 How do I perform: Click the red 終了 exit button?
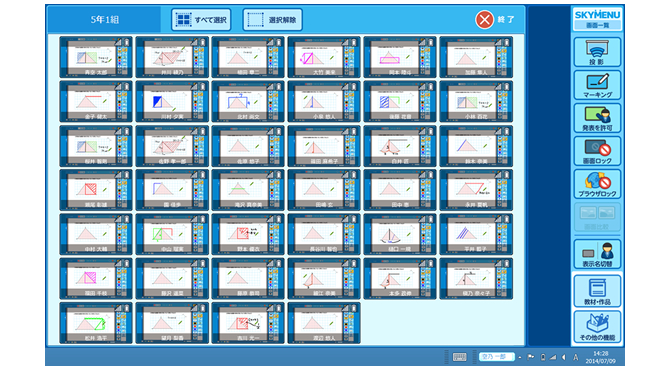point(495,20)
